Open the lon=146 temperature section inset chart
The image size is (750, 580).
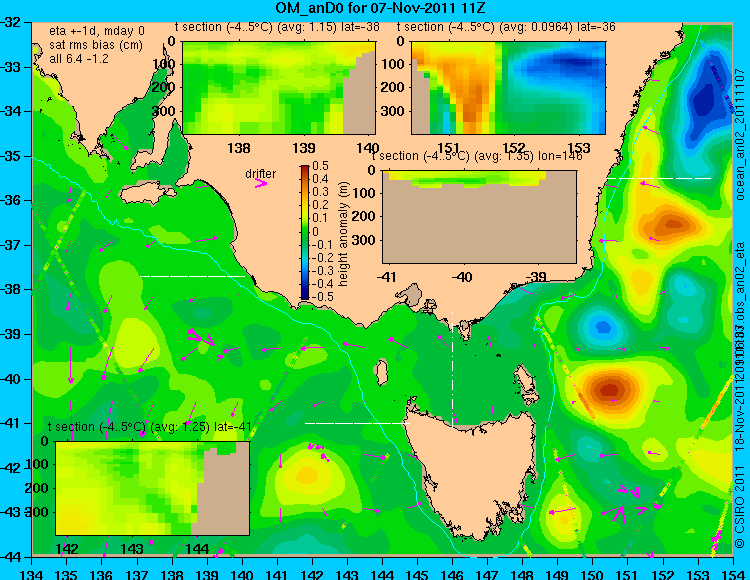(x=479, y=217)
